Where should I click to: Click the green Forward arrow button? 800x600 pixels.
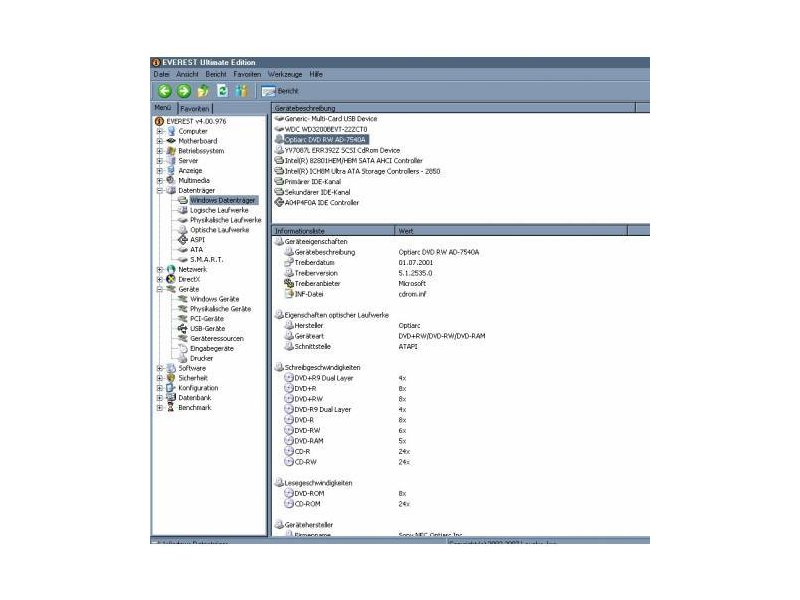(x=184, y=91)
